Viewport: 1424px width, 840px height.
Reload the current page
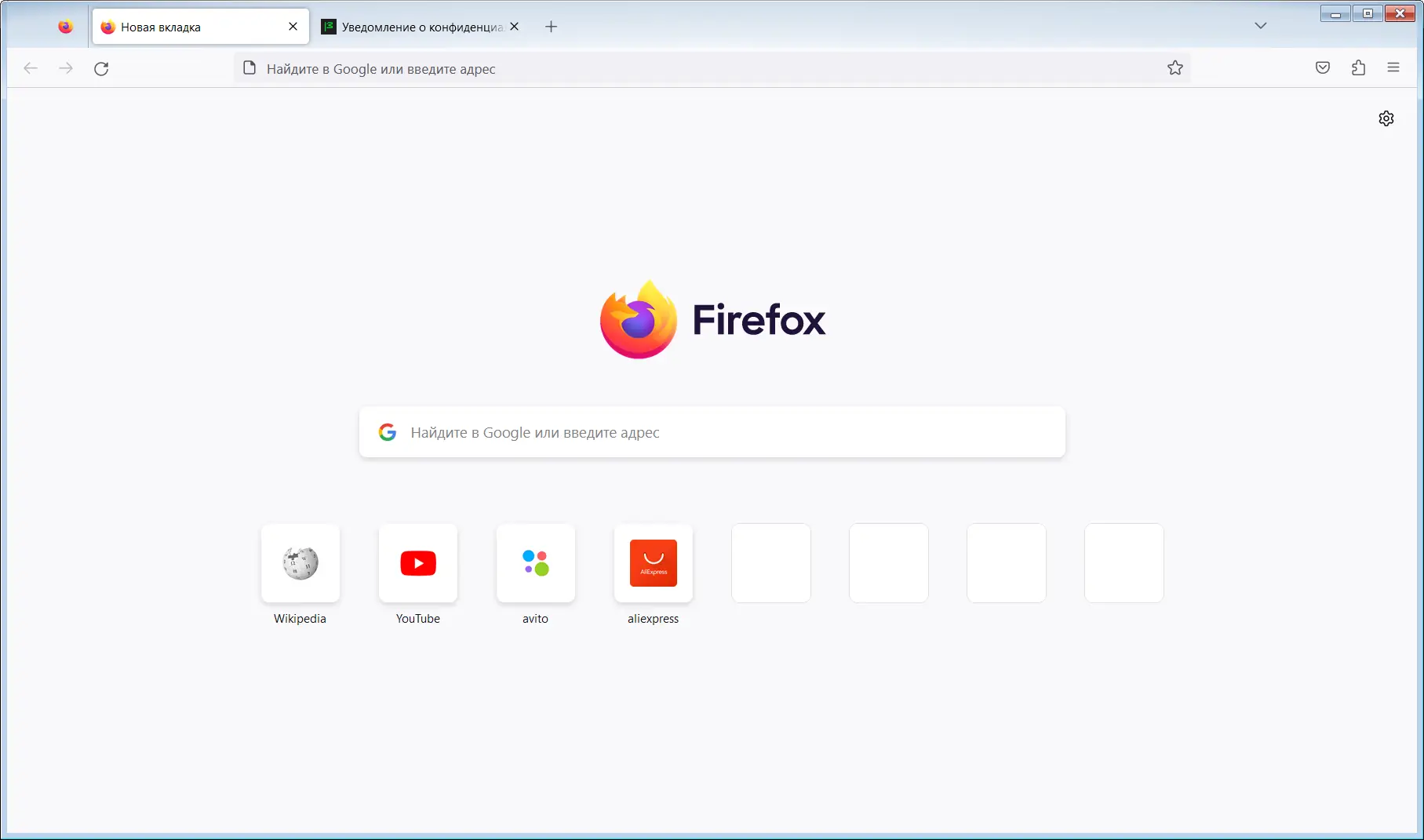pyautogui.click(x=101, y=69)
